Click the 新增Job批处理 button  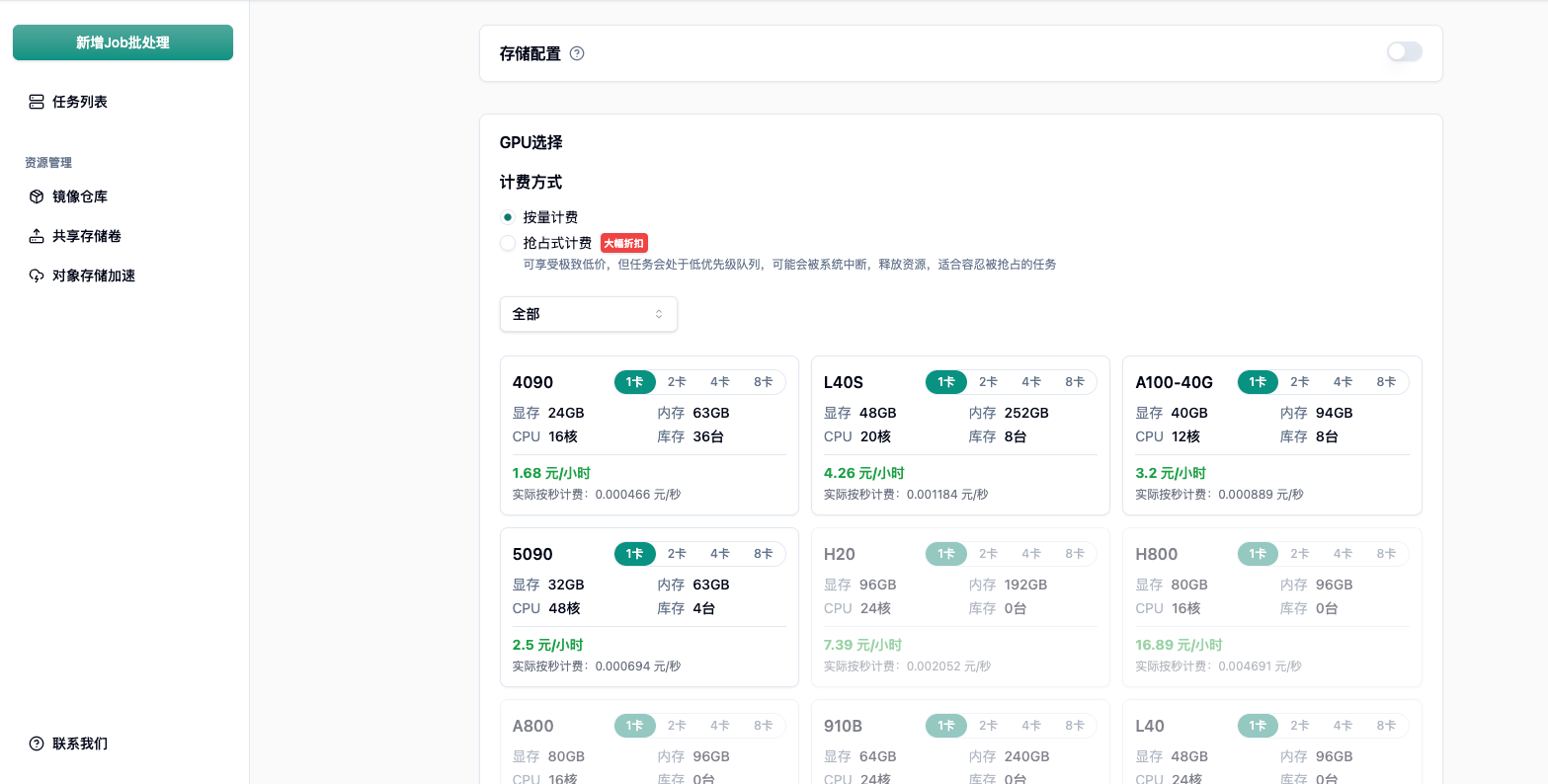(x=122, y=42)
